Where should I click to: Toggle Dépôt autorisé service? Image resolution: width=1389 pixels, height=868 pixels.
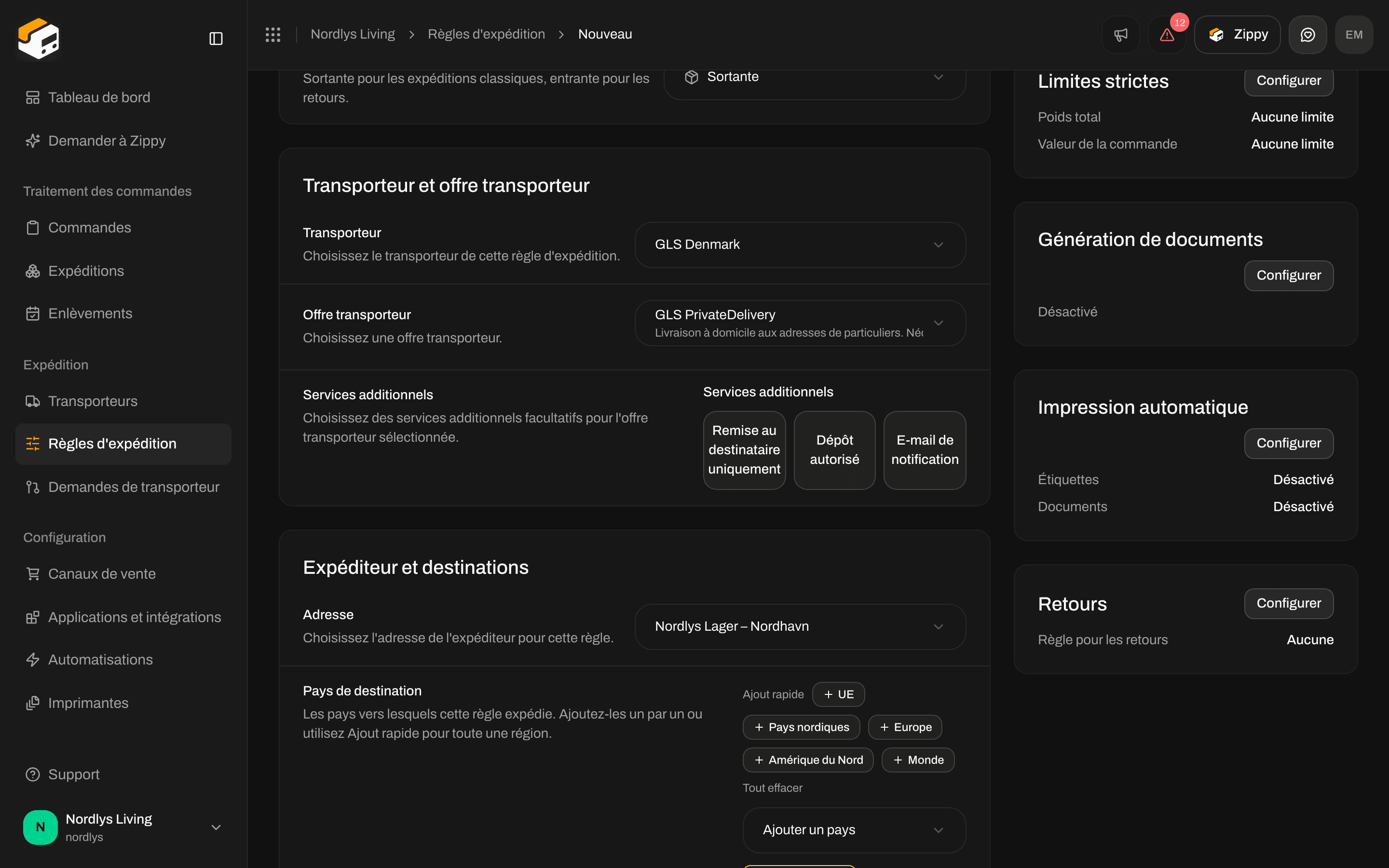pyautogui.click(x=834, y=450)
